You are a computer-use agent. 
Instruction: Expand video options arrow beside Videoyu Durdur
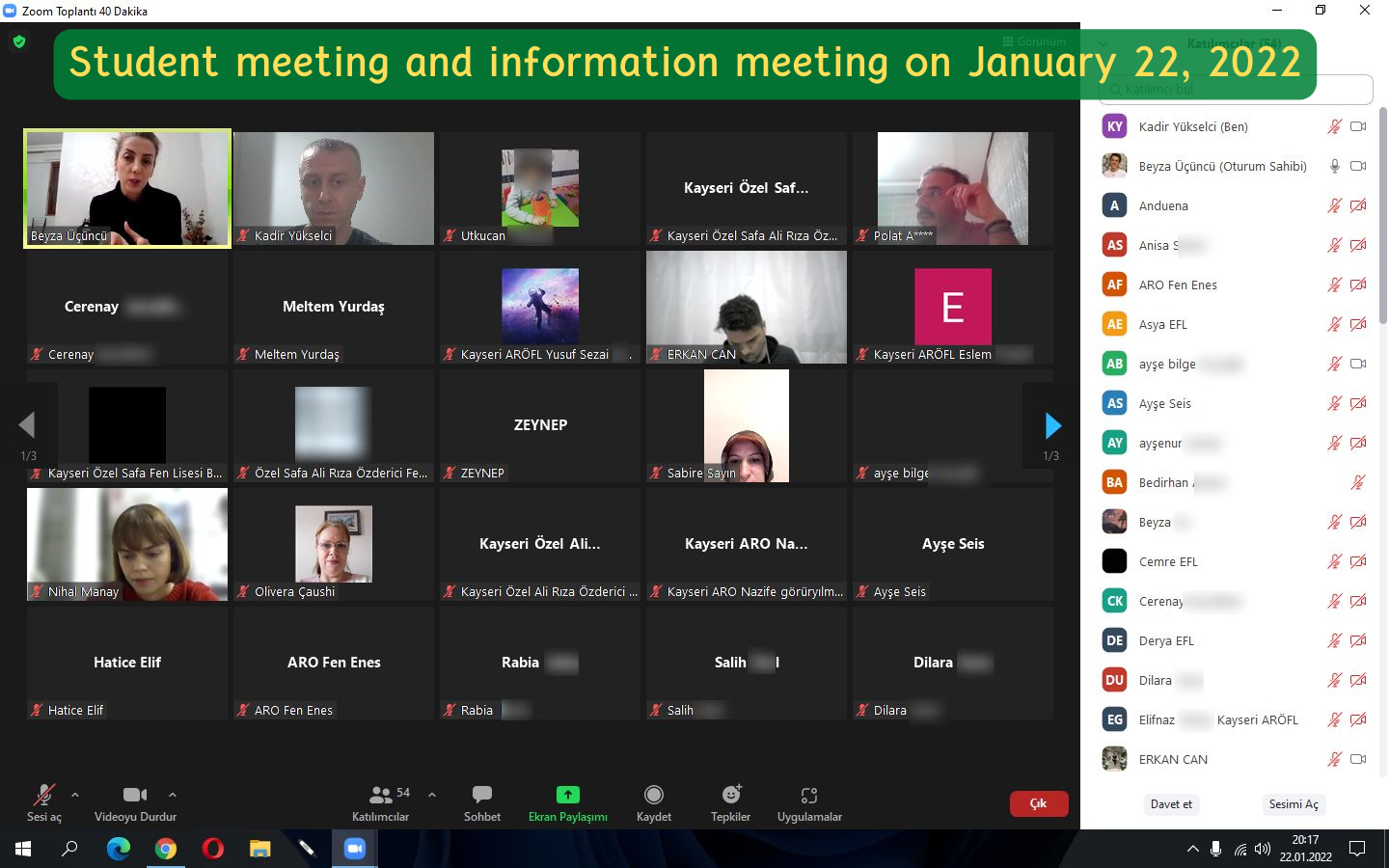coord(173,795)
